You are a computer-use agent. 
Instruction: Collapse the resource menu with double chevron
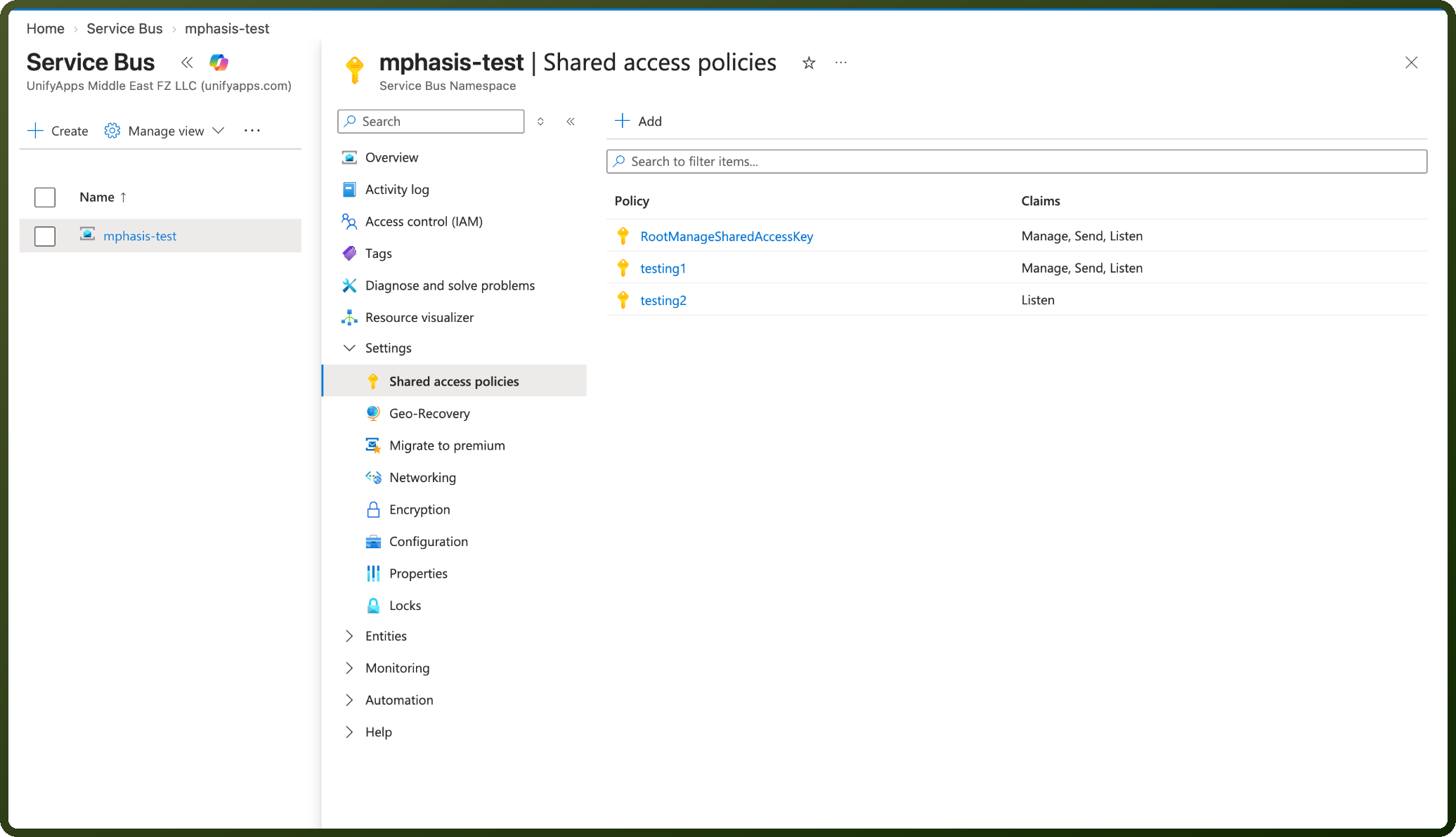(x=571, y=122)
